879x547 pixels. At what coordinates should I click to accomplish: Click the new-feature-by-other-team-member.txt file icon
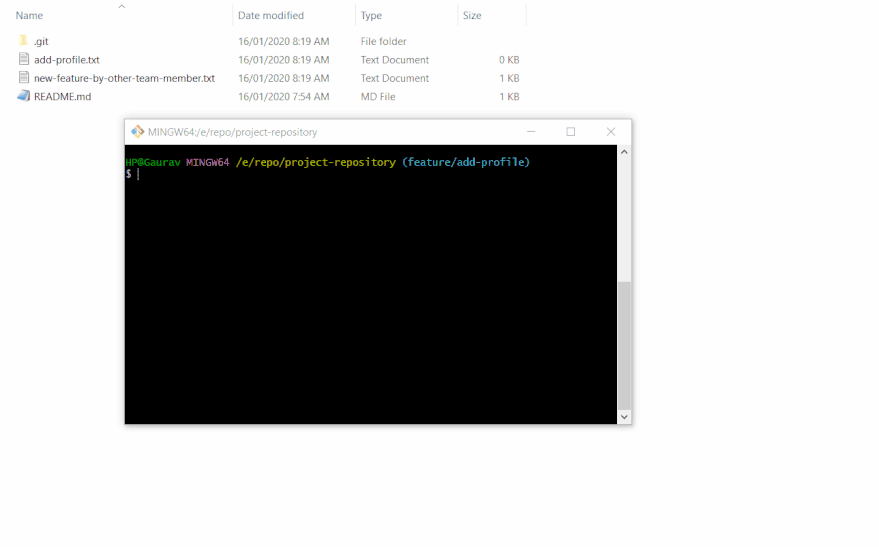pos(24,77)
